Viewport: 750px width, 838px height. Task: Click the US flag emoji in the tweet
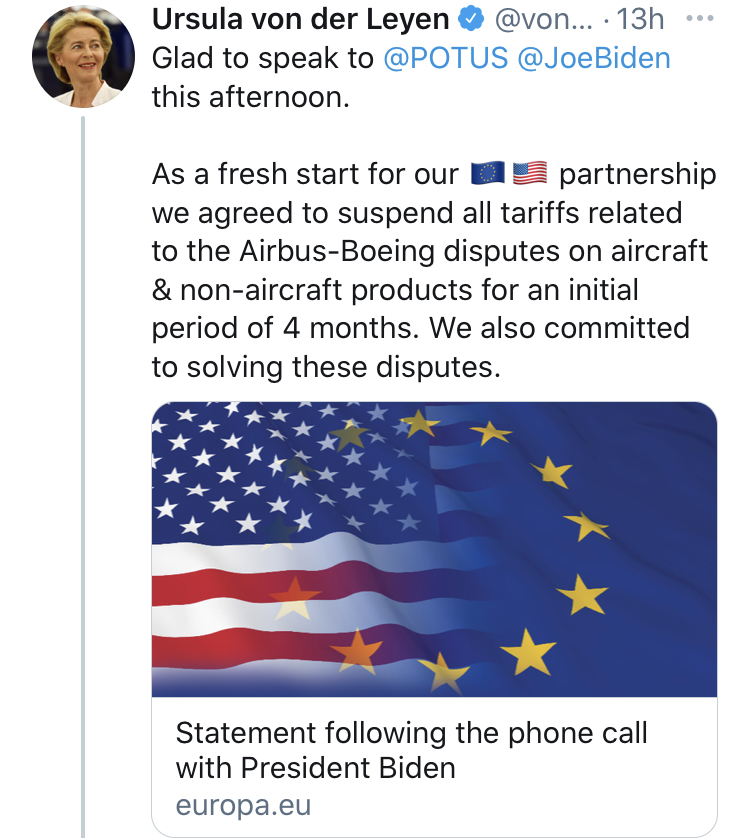530,174
